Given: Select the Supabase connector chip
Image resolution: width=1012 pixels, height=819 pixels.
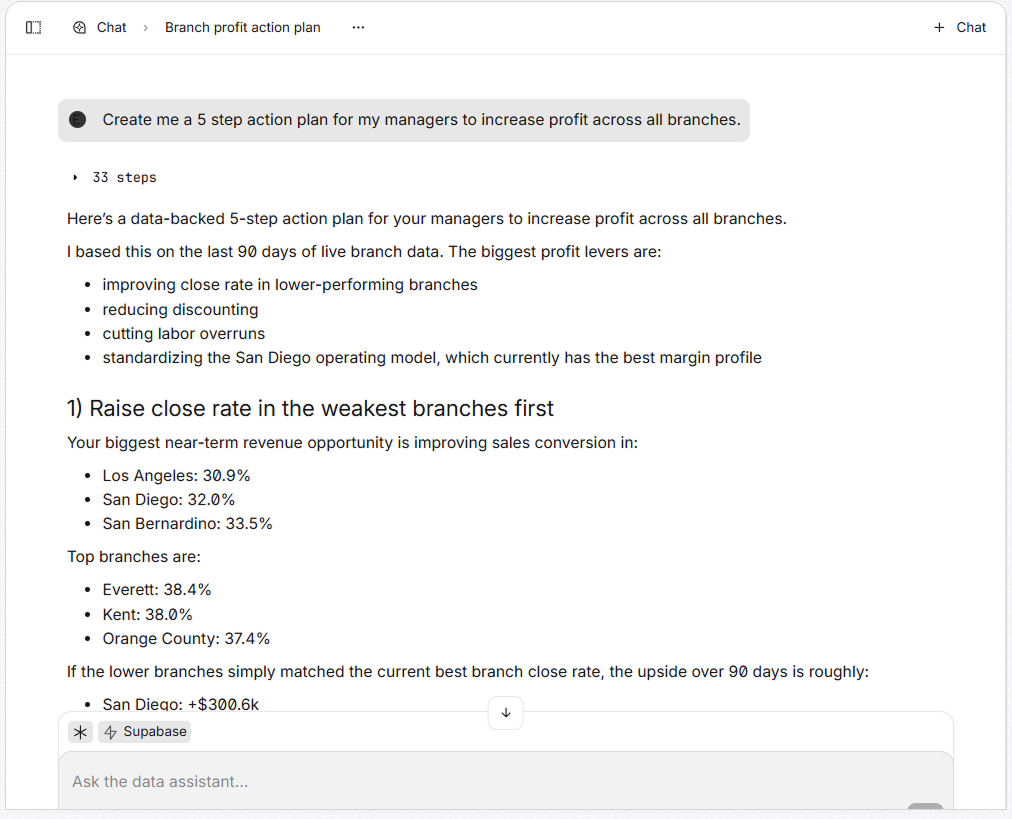Looking at the screenshot, I should pos(145,732).
